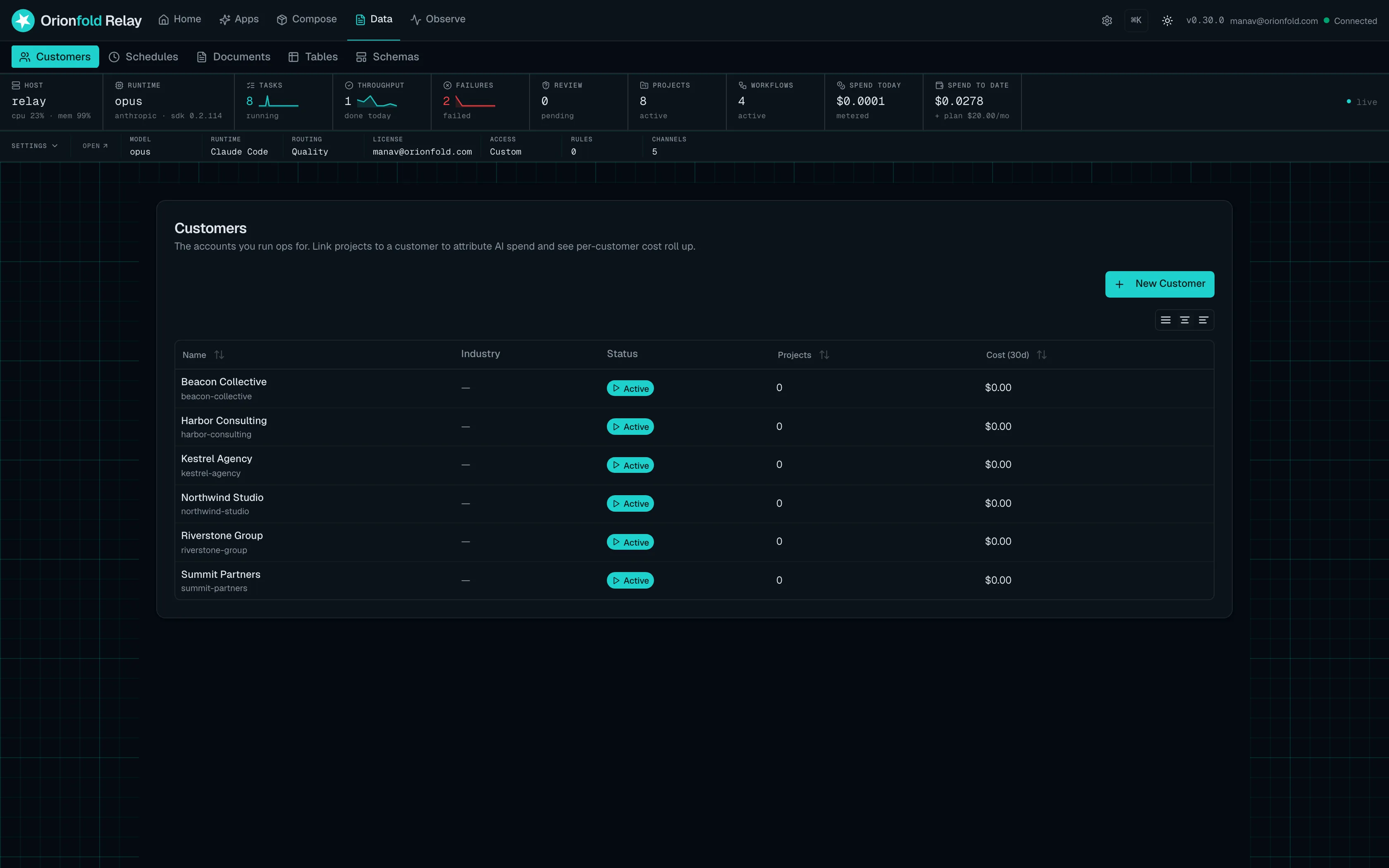Click the live indicator
The image size is (1389, 868).
[1361, 102]
